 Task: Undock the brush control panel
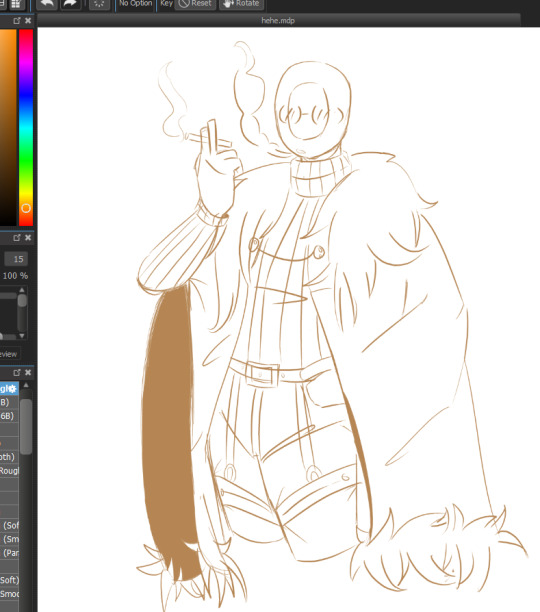[x=17, y=238]
